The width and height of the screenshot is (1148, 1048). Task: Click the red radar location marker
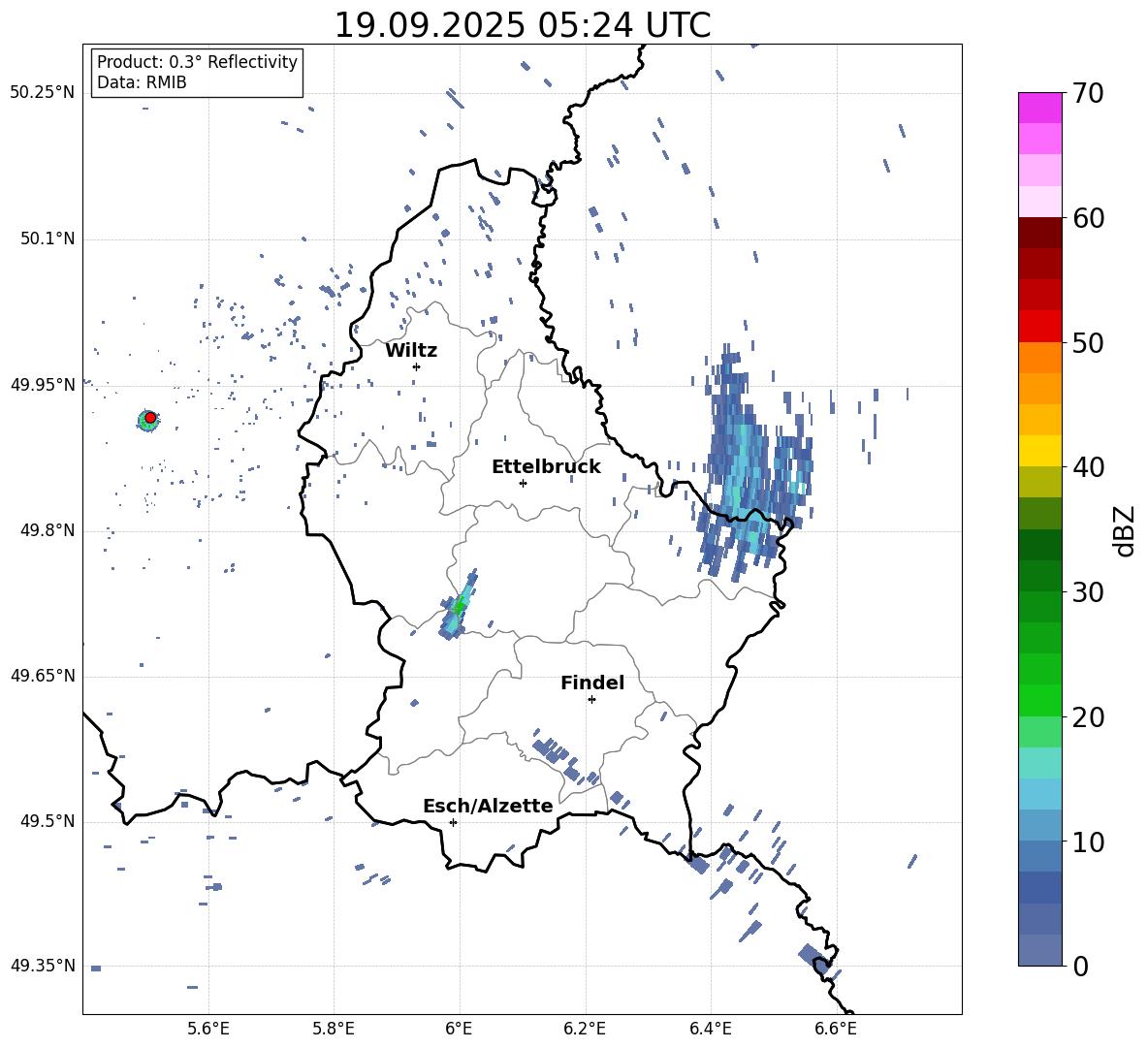[x=150, y=417]
